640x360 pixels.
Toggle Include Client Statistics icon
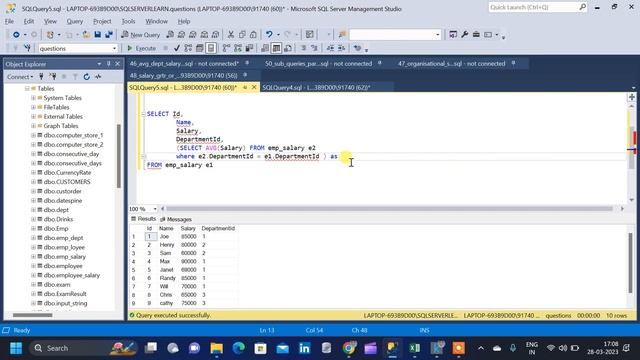click(x=249, y=48)
